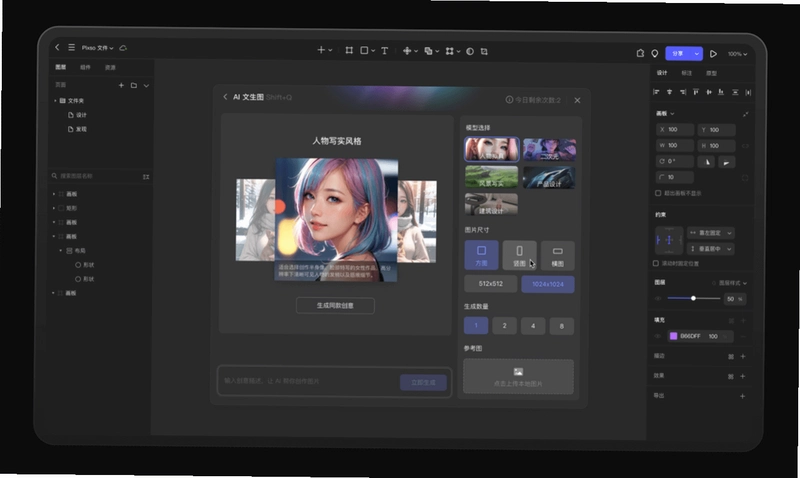Click the lightbulb tips icon
The height and width of the screenshot is (478, 800).
click(655, 54)
